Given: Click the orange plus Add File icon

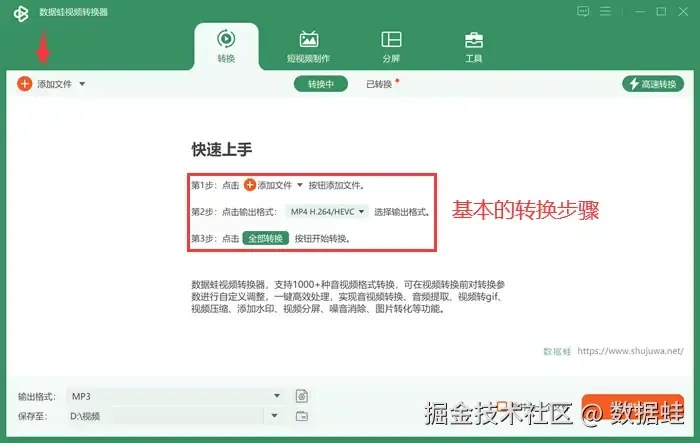Looking at the screenshot, I should pyautogui.click(x=25, y=84).
